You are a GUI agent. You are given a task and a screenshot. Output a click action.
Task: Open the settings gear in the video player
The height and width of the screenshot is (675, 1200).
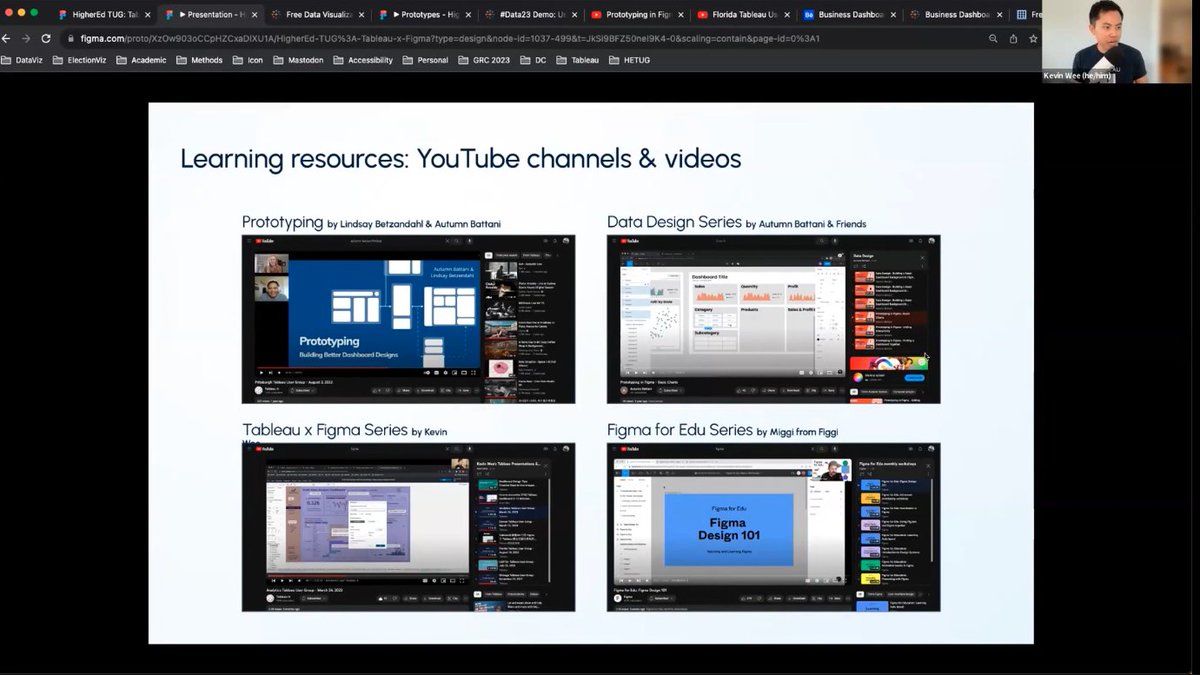446,372
